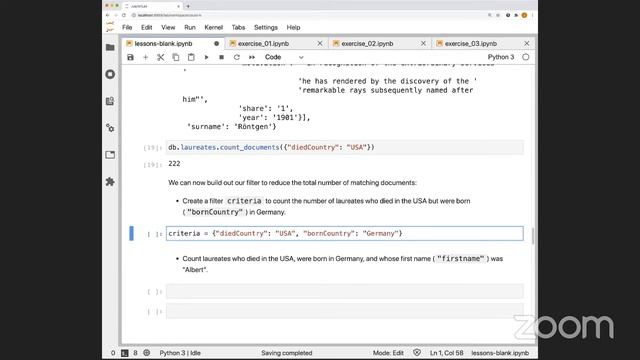Open the Tabs menu
Screen dimensions: 640x360
point(238,27)
